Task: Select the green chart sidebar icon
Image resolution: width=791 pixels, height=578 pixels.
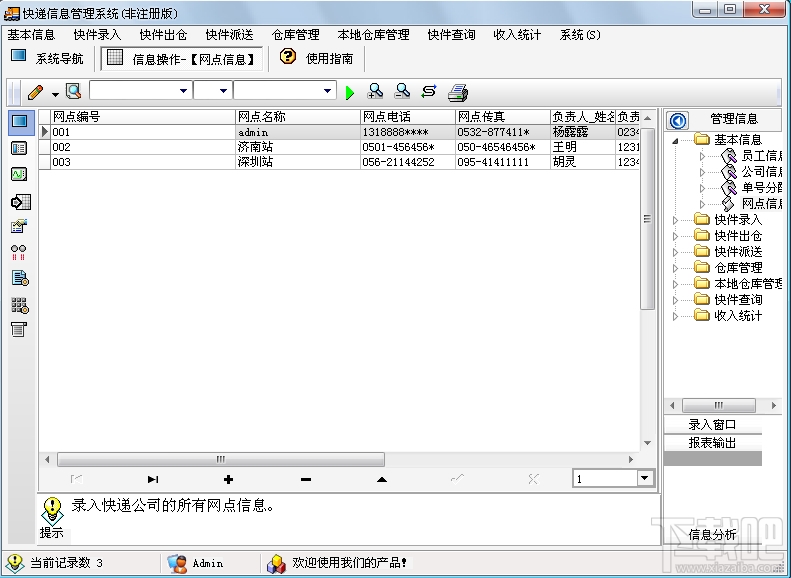Action: pos(19,174)
